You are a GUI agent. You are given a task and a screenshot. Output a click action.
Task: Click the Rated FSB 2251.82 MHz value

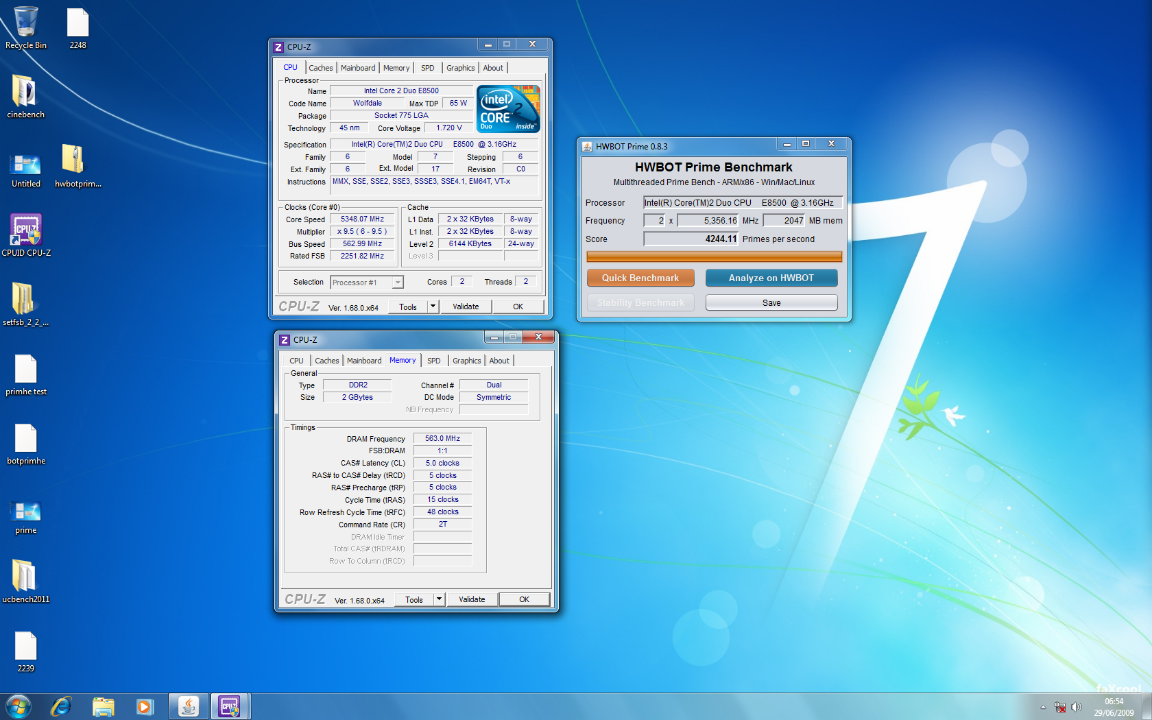point(362,256)
